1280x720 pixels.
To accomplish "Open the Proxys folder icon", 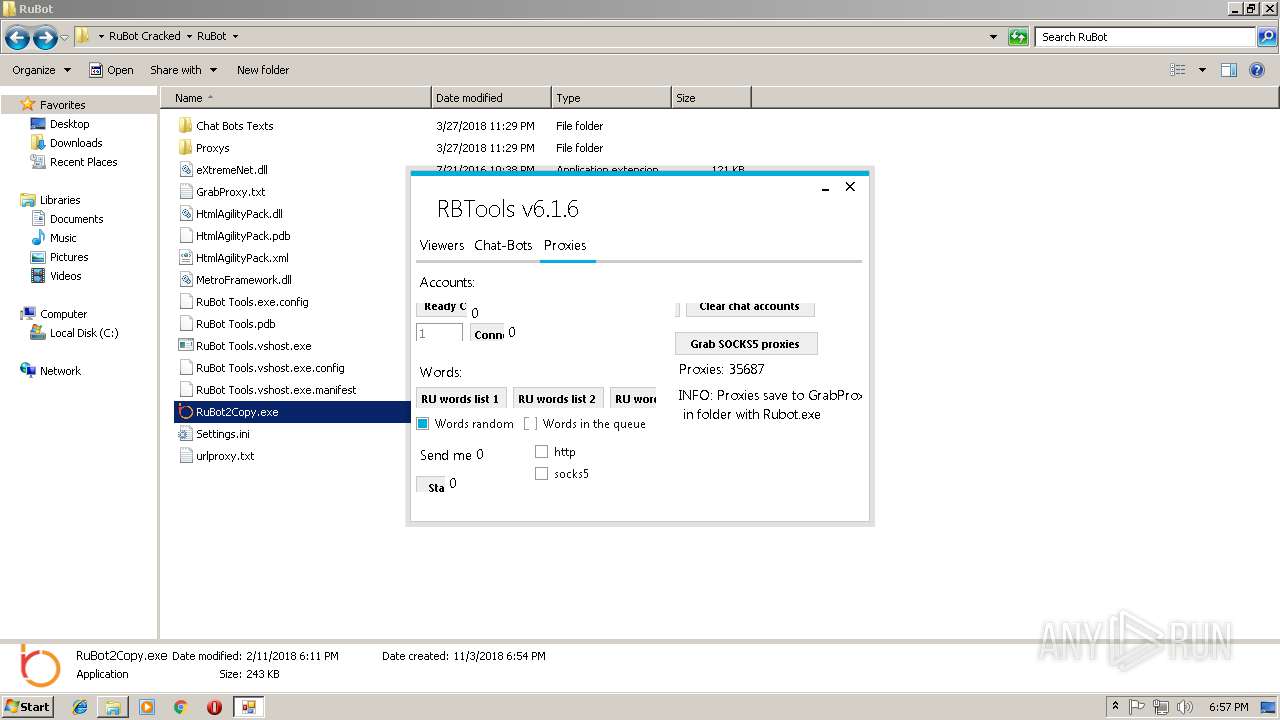I will [185, 148].
